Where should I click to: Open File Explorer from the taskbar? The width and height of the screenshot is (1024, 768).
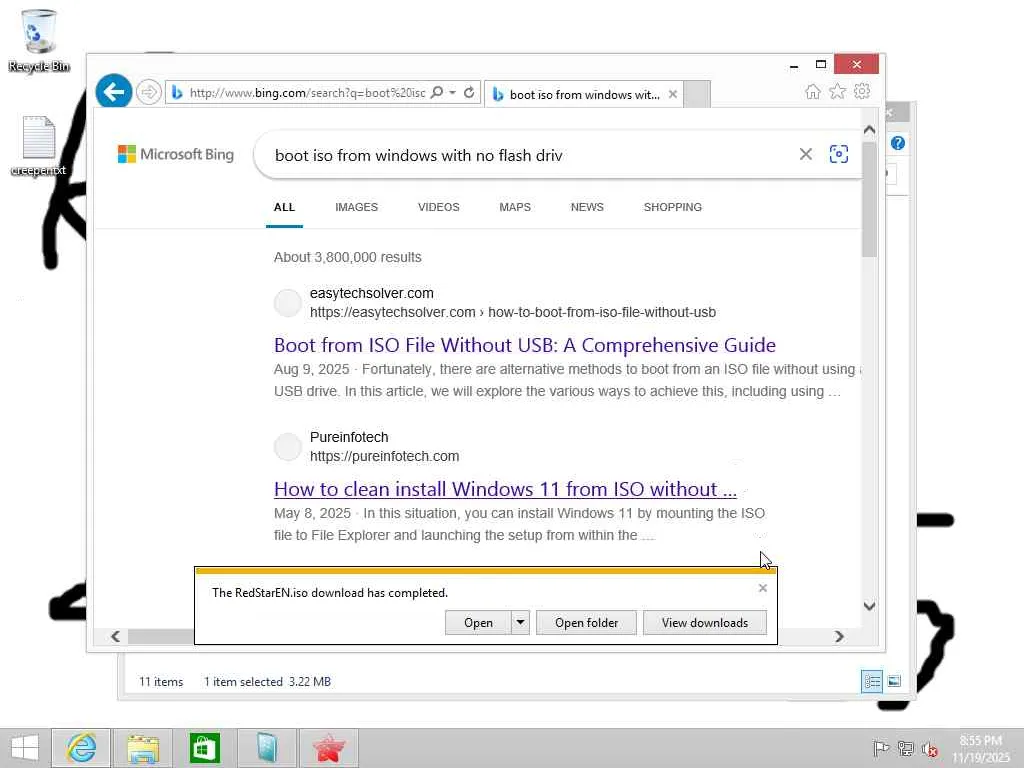143,748
